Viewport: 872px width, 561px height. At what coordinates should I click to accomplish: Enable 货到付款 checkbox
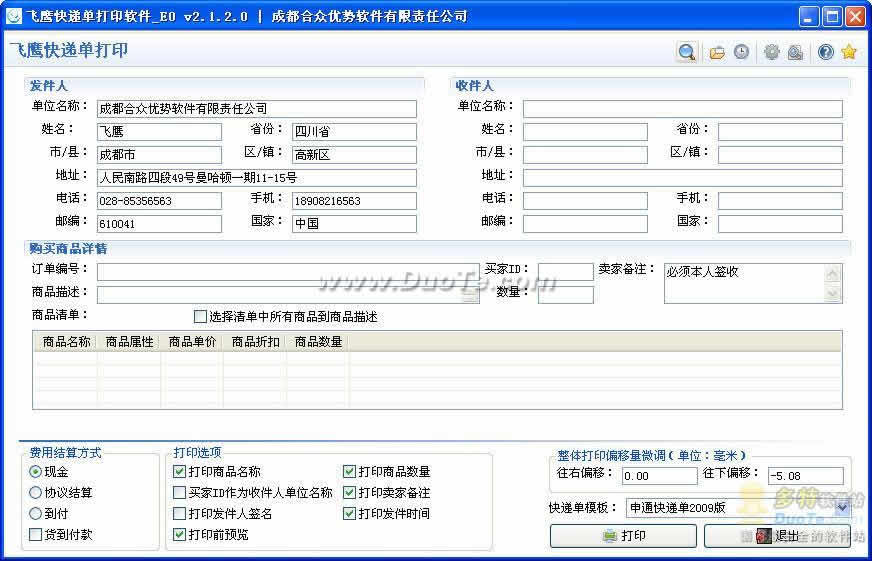click(x=35, y=534)
